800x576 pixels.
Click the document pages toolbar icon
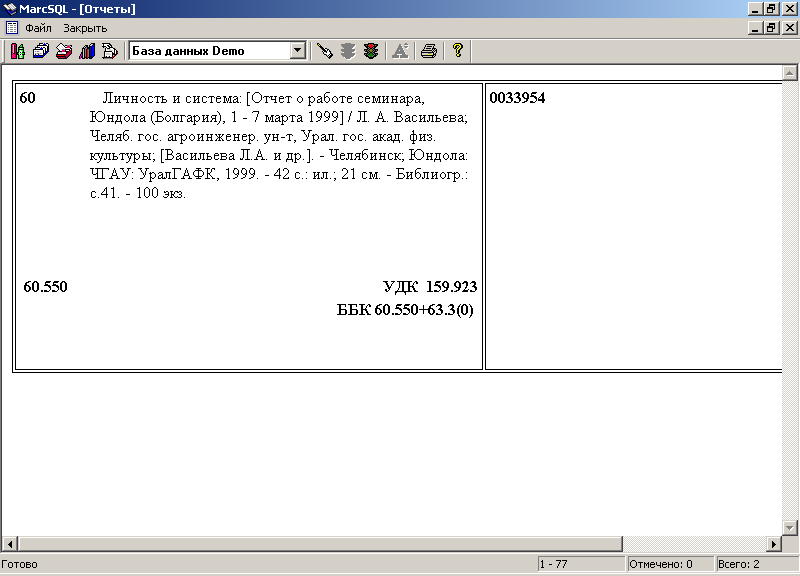pyautogui.click(x=109, y=51)
